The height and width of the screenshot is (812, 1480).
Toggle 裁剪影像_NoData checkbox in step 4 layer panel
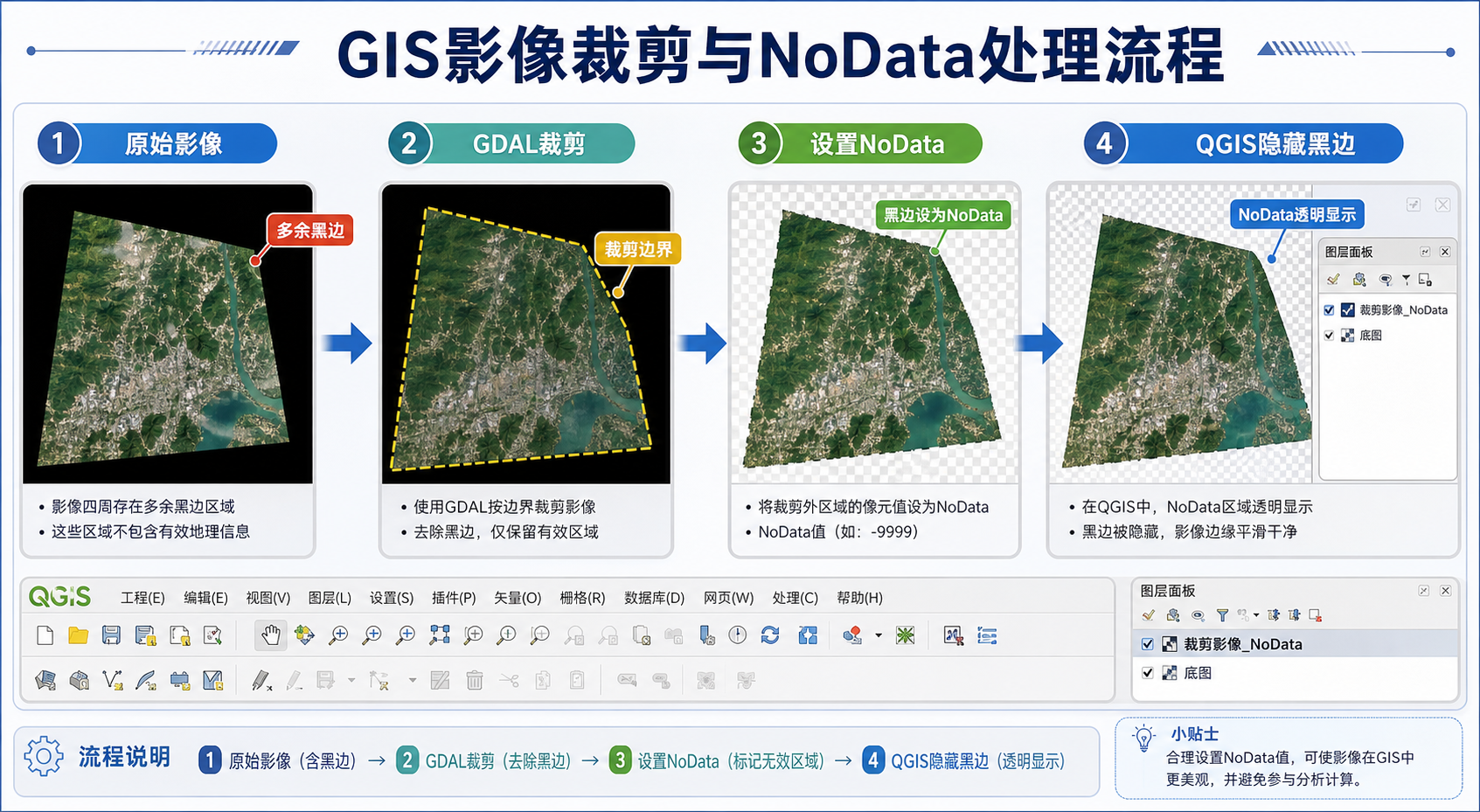pyautogui.click(x=1330, y=309)
